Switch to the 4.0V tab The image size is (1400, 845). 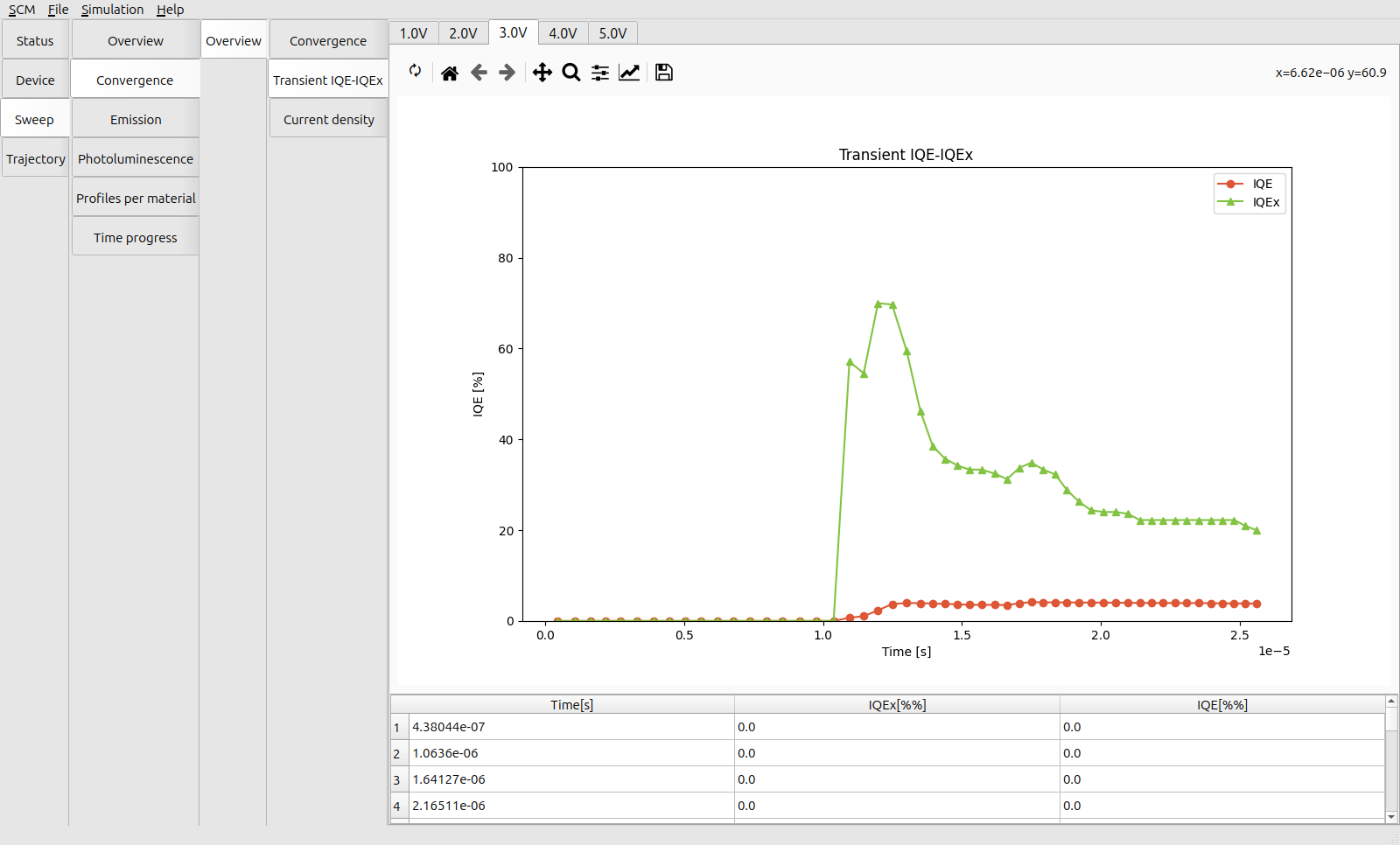[563, 33]
